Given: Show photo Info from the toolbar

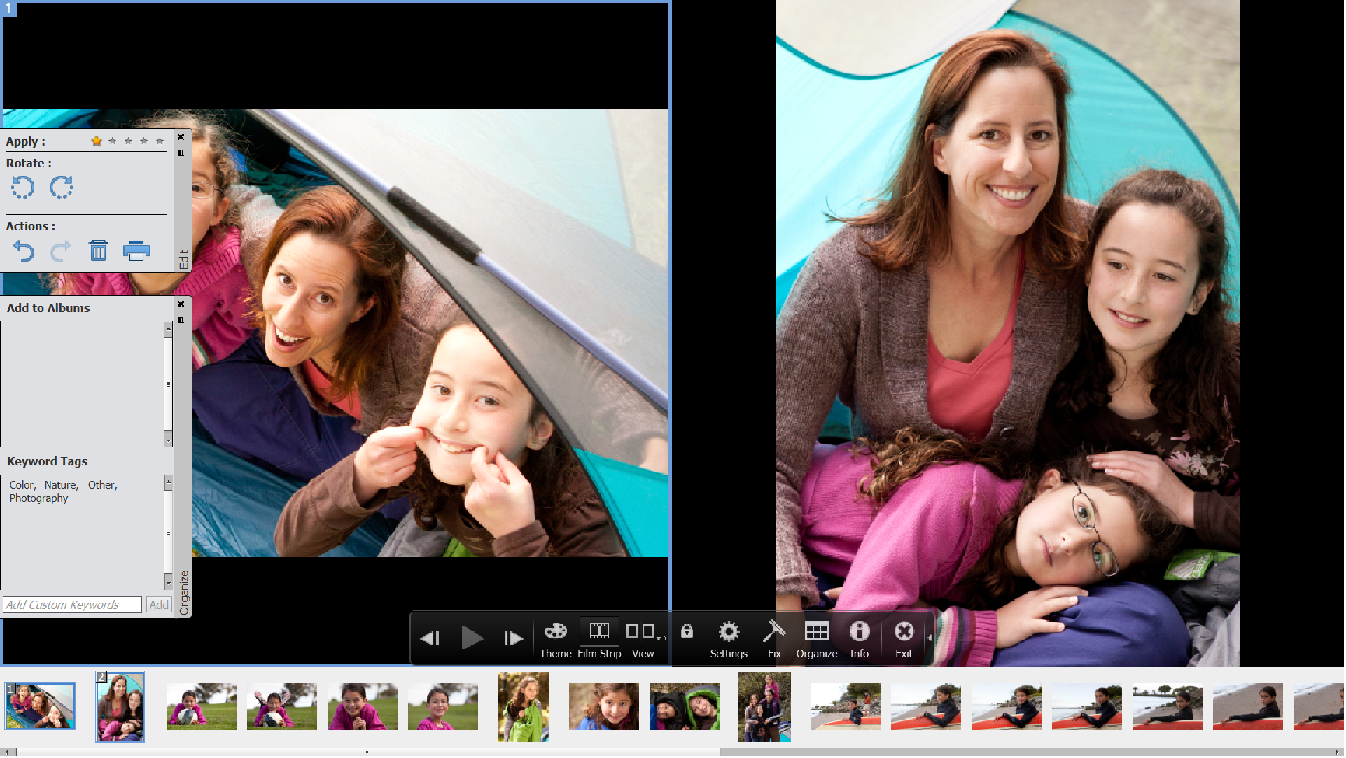Looking at the screenshot, I should click(x=860, y=632).
